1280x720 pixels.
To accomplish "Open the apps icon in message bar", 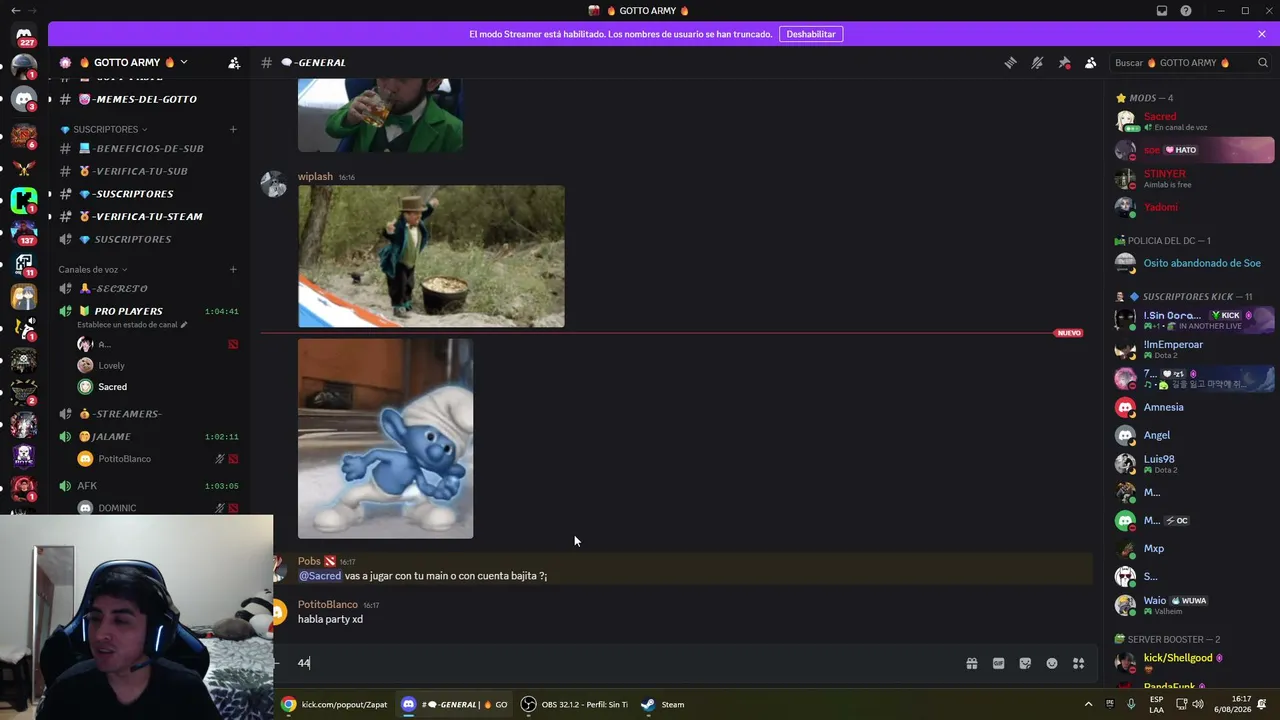I will tap(1079, 663).
